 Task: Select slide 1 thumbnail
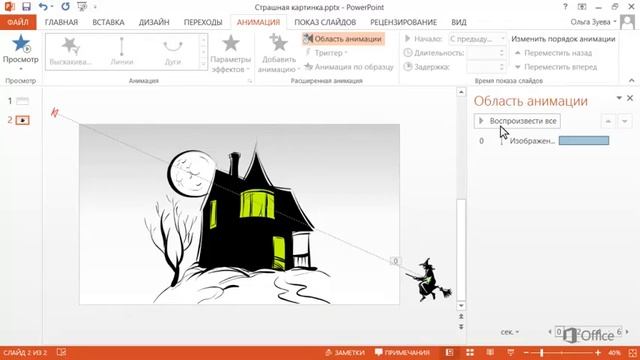[x=22, y=101]
